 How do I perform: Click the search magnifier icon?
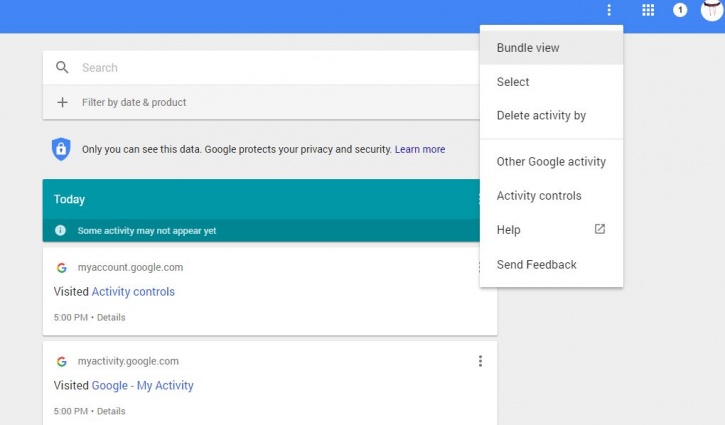[62, 68]
